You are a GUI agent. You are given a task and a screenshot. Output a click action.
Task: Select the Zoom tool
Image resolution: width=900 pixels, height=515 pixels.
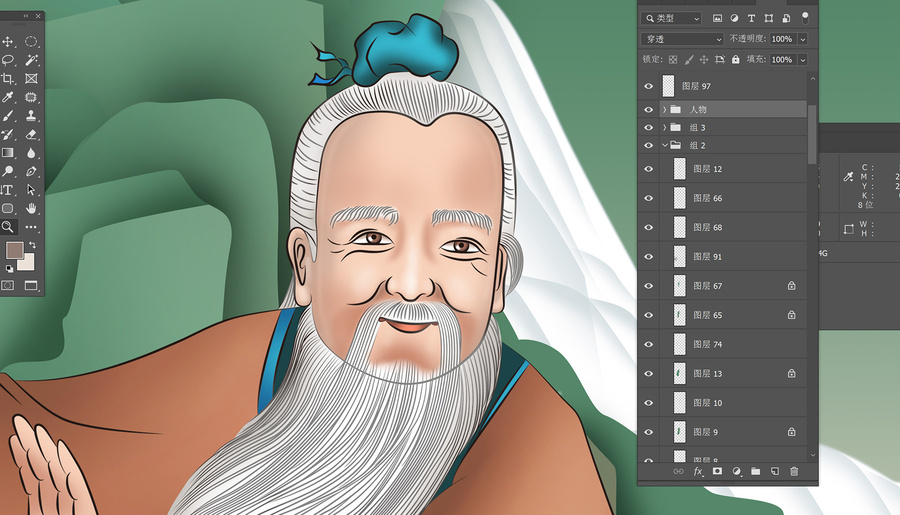[x=7, y=227]
